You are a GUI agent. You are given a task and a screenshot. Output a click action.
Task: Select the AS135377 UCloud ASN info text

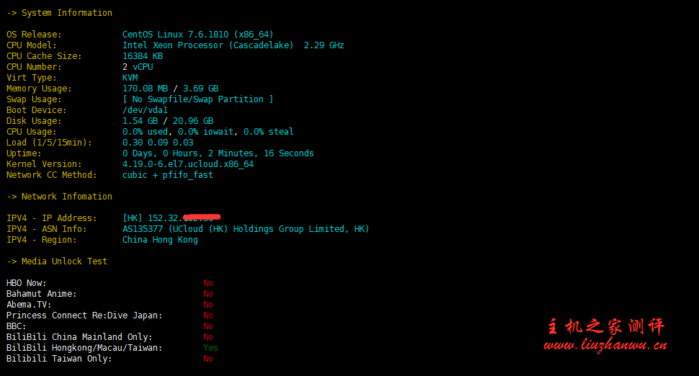246,229
